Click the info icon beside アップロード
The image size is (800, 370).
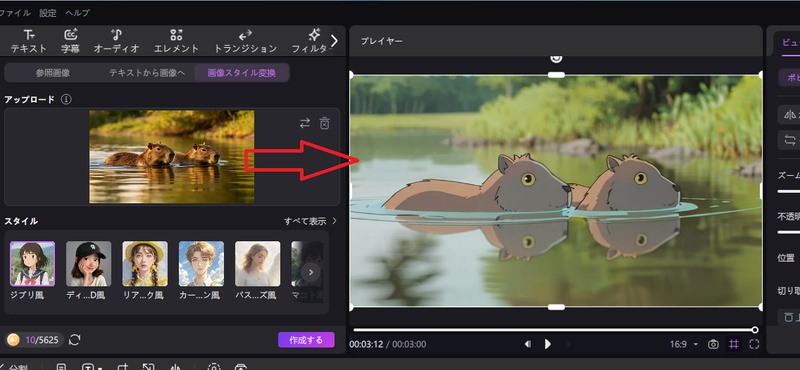pyautogui.click(x=66, y=100)
